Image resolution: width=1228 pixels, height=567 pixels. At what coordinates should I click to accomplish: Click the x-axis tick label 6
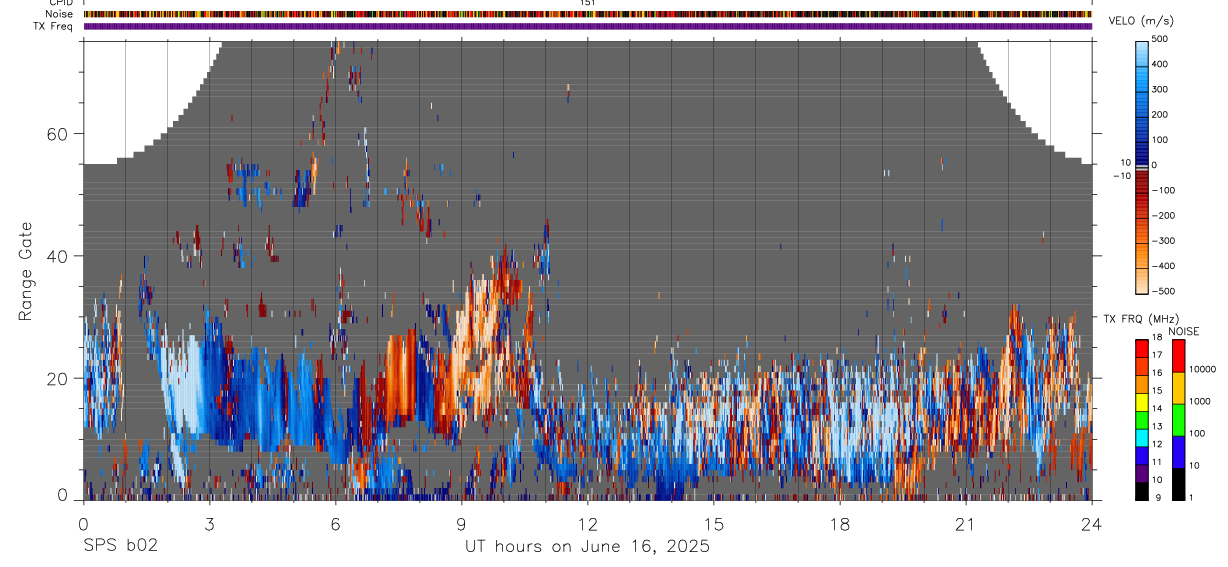(x=335, y=524)
